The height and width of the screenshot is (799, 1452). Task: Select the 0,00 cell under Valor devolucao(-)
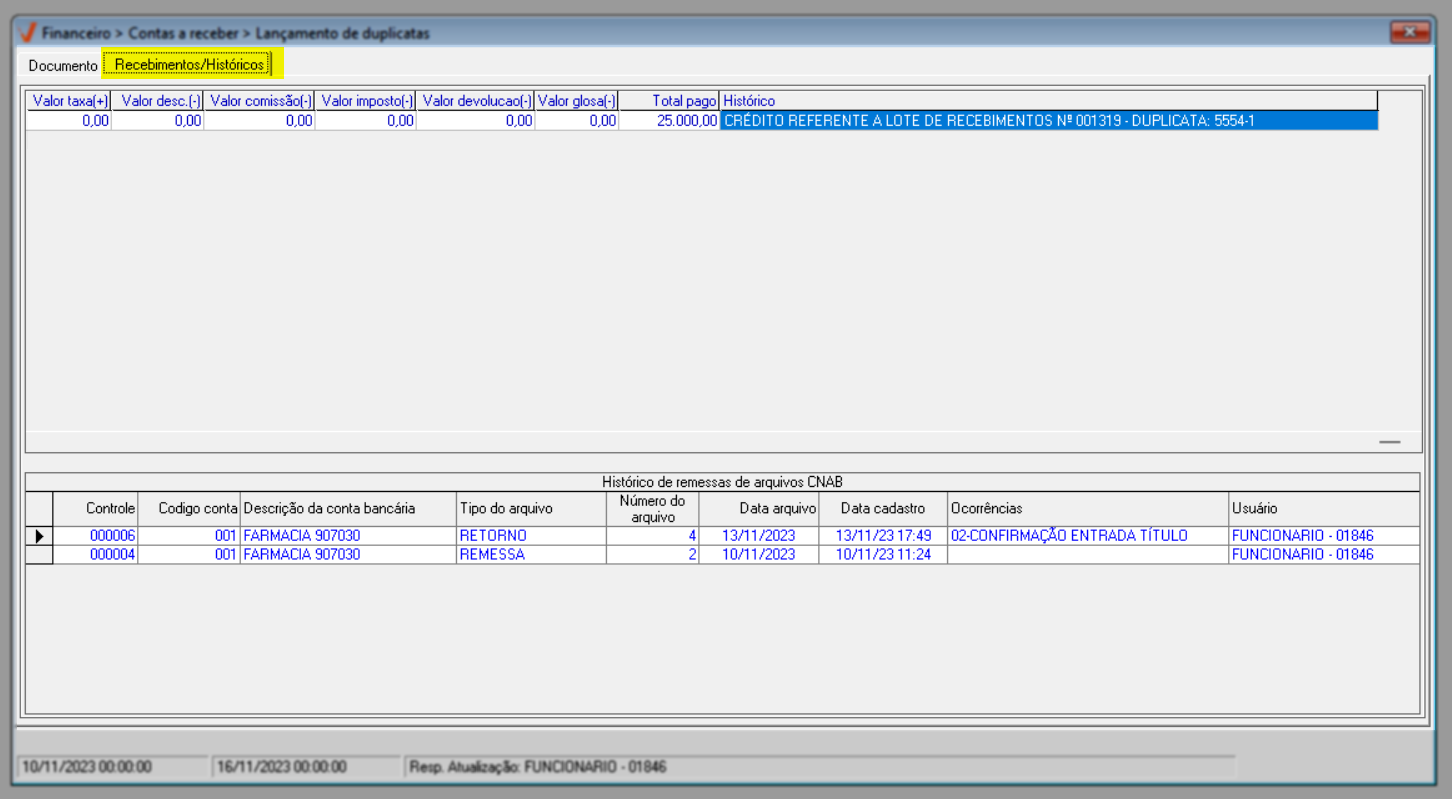[x=476, y=121]
